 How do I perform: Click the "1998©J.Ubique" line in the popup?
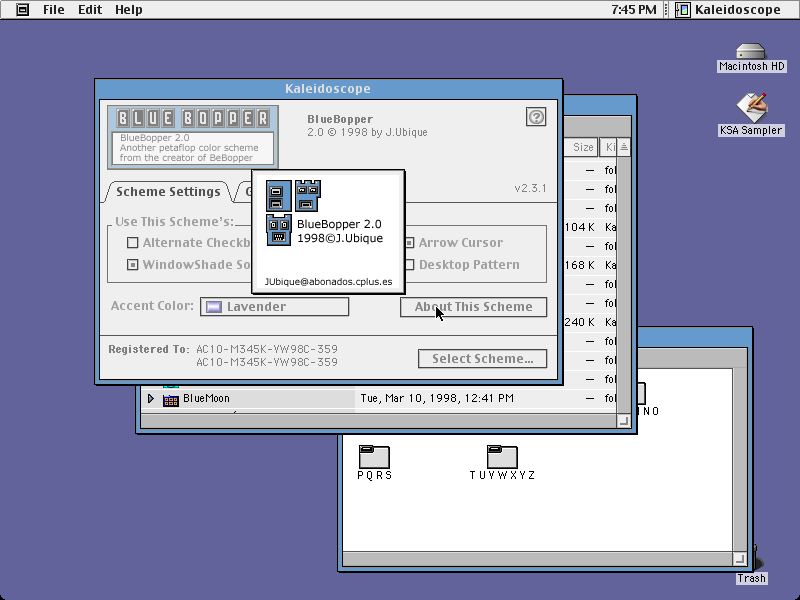[340, 238]
